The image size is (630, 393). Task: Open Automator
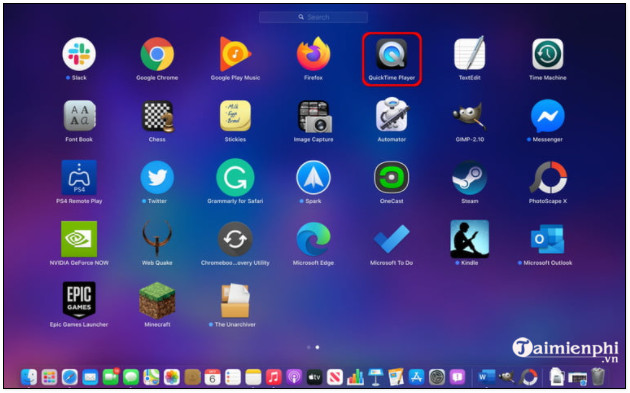[391, 115]
